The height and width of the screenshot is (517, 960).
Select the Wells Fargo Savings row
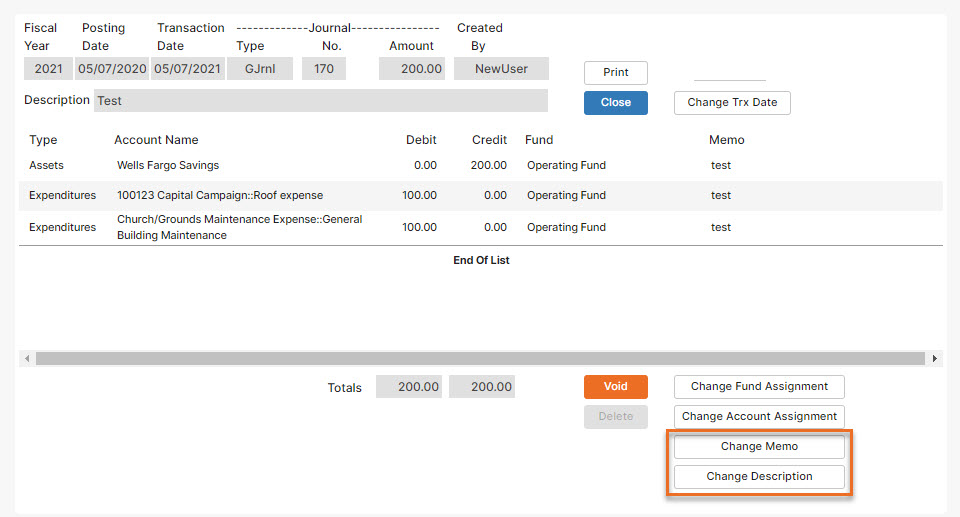[x=481, y=165]
